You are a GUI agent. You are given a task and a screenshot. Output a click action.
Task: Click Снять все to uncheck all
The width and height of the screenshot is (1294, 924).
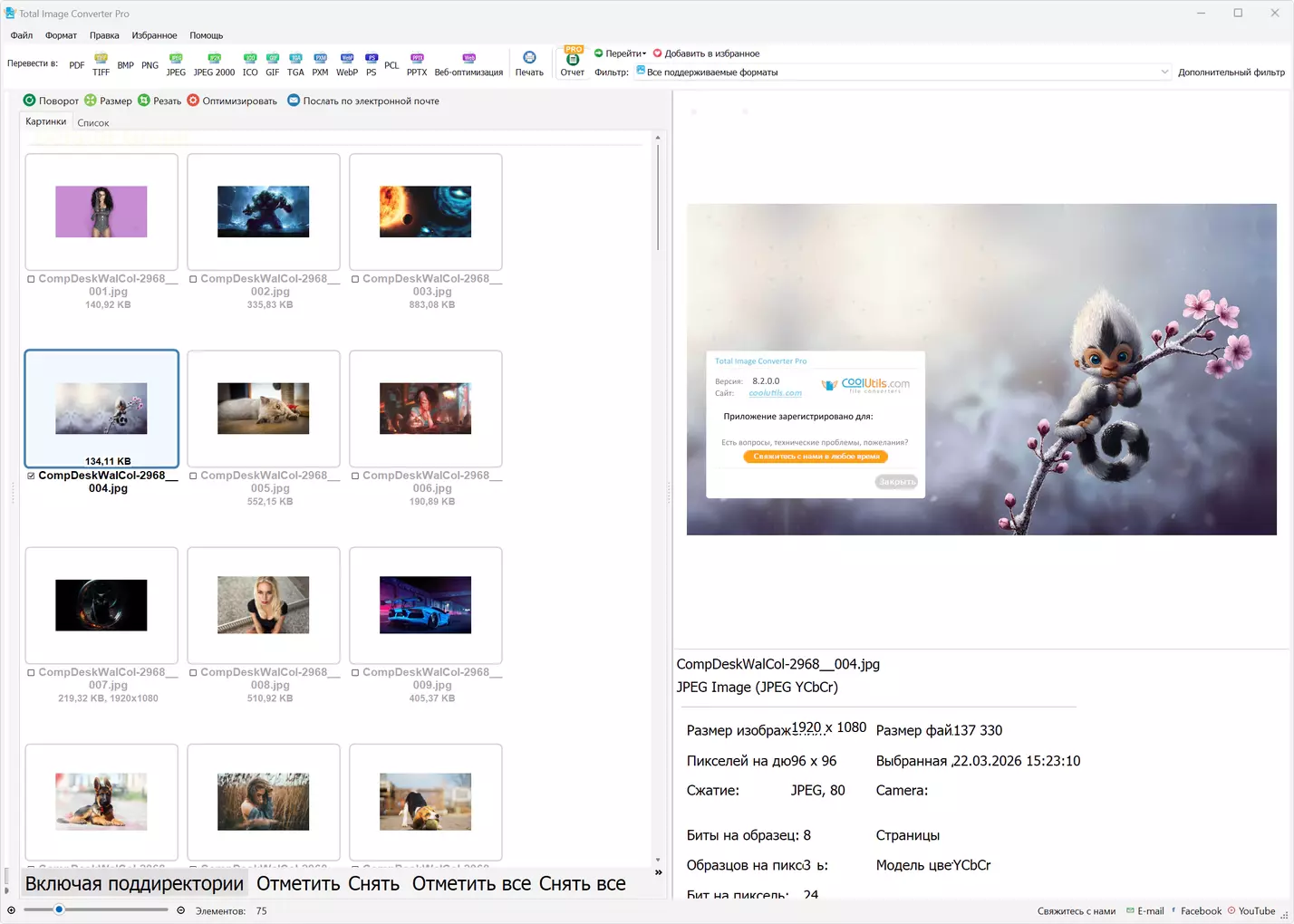point(582,883)
